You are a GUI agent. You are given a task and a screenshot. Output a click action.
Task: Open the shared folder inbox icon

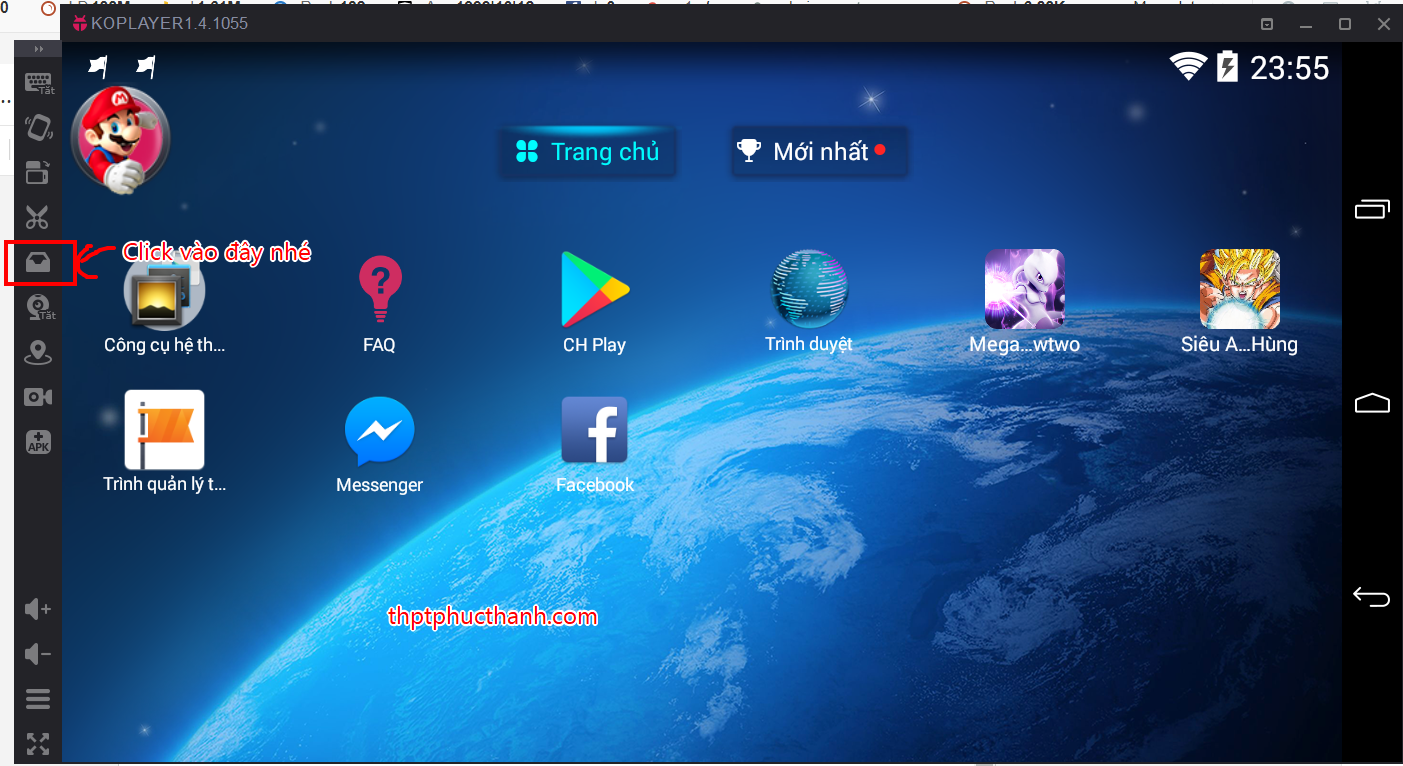(x=38, y=263)
